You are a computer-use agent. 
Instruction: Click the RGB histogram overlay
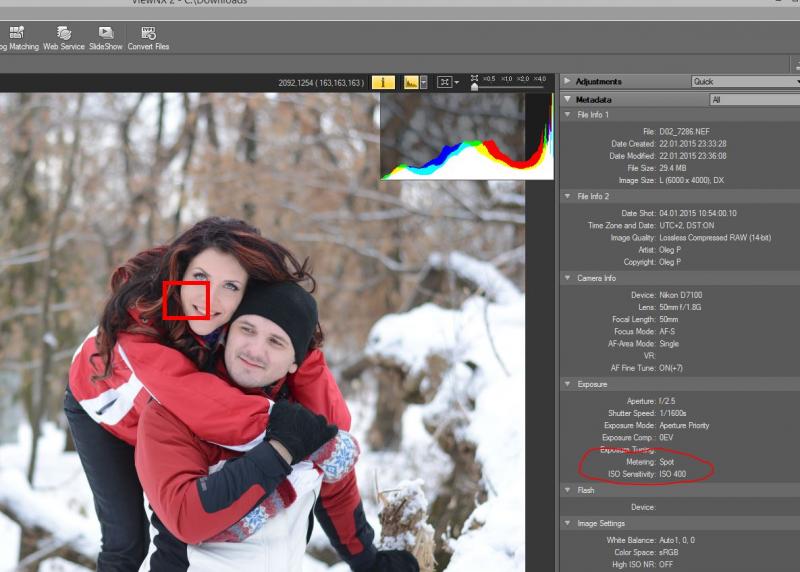(x=467, y=136)
